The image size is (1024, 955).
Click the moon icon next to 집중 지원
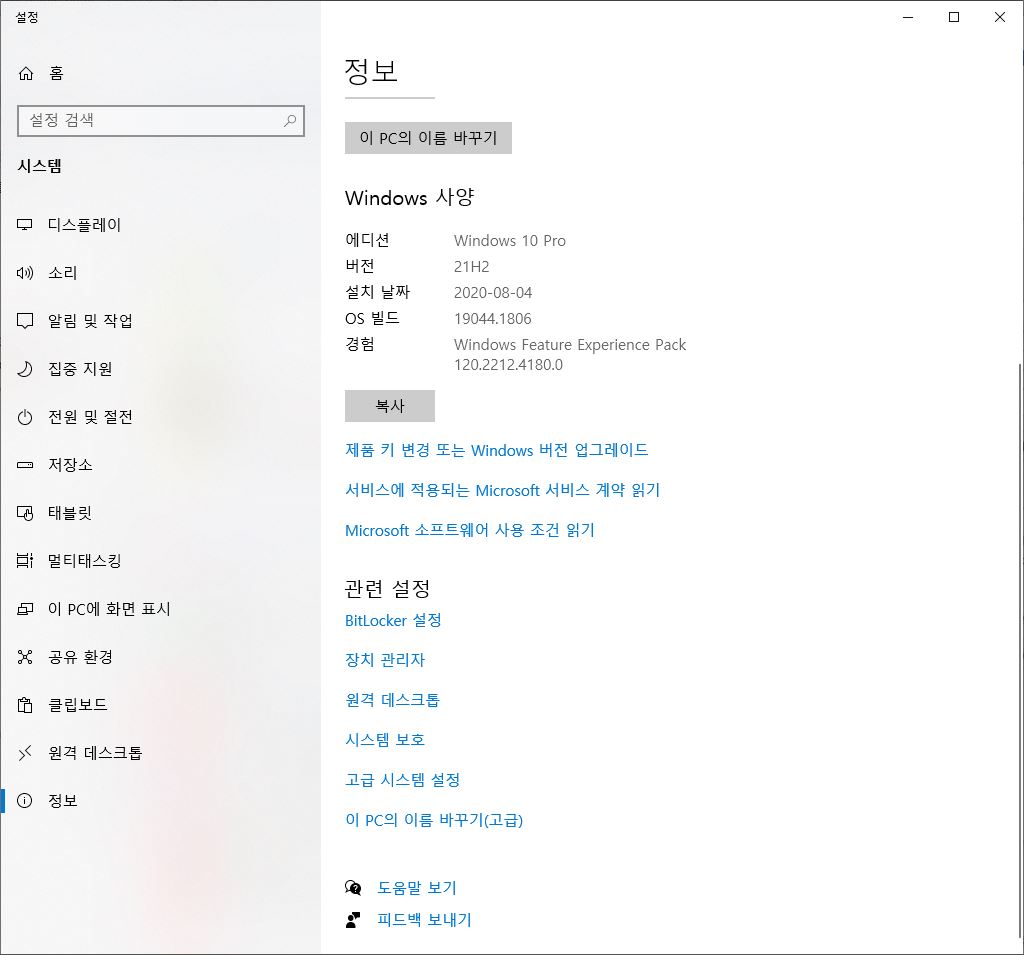pos(25,369)
